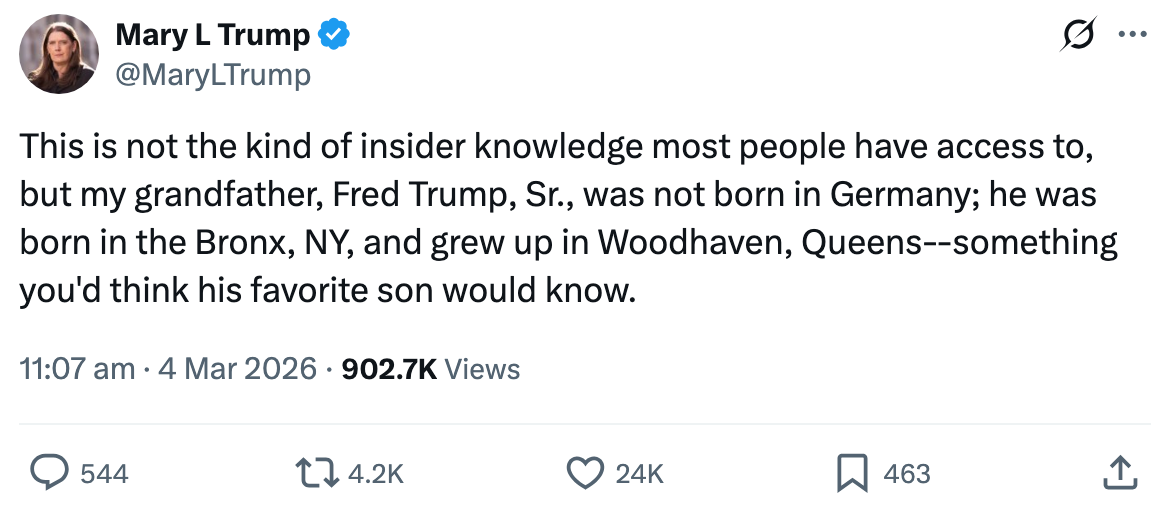Screen dimensions: 1170x508
Task: Like the tweet with the heart icon
Action: tap(585, 472)
